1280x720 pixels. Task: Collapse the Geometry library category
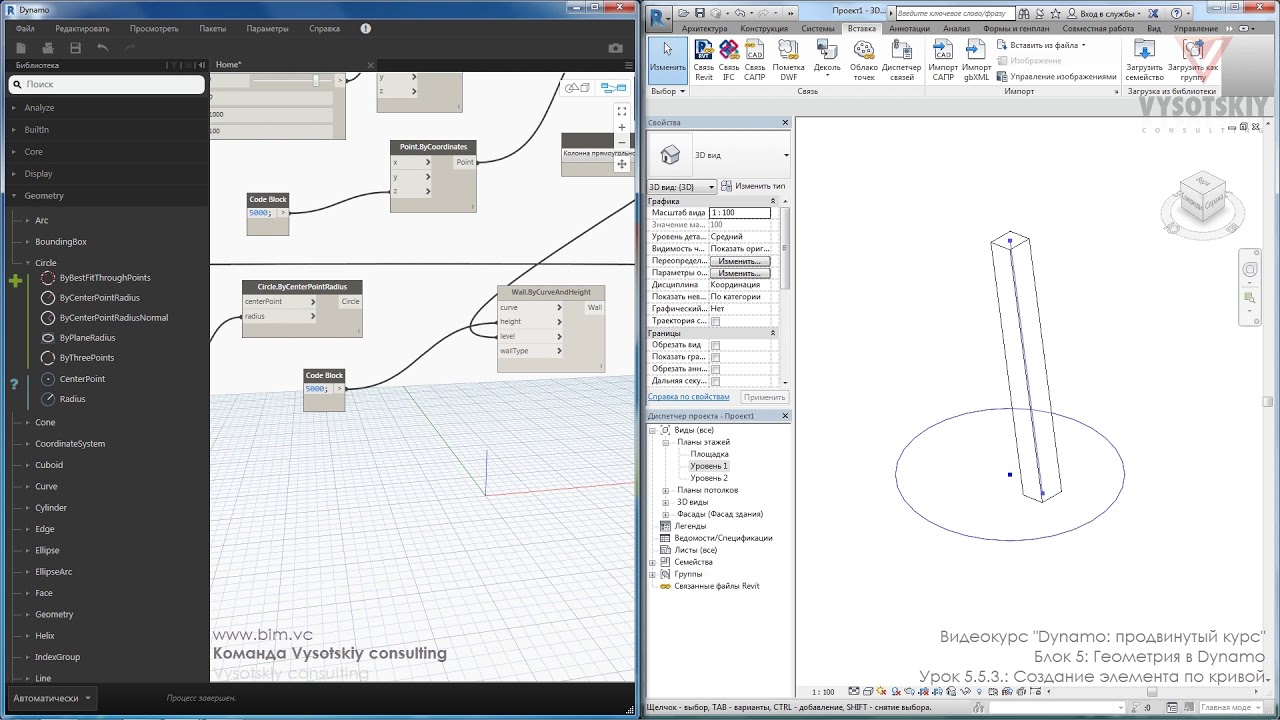[x=43, y=196]
